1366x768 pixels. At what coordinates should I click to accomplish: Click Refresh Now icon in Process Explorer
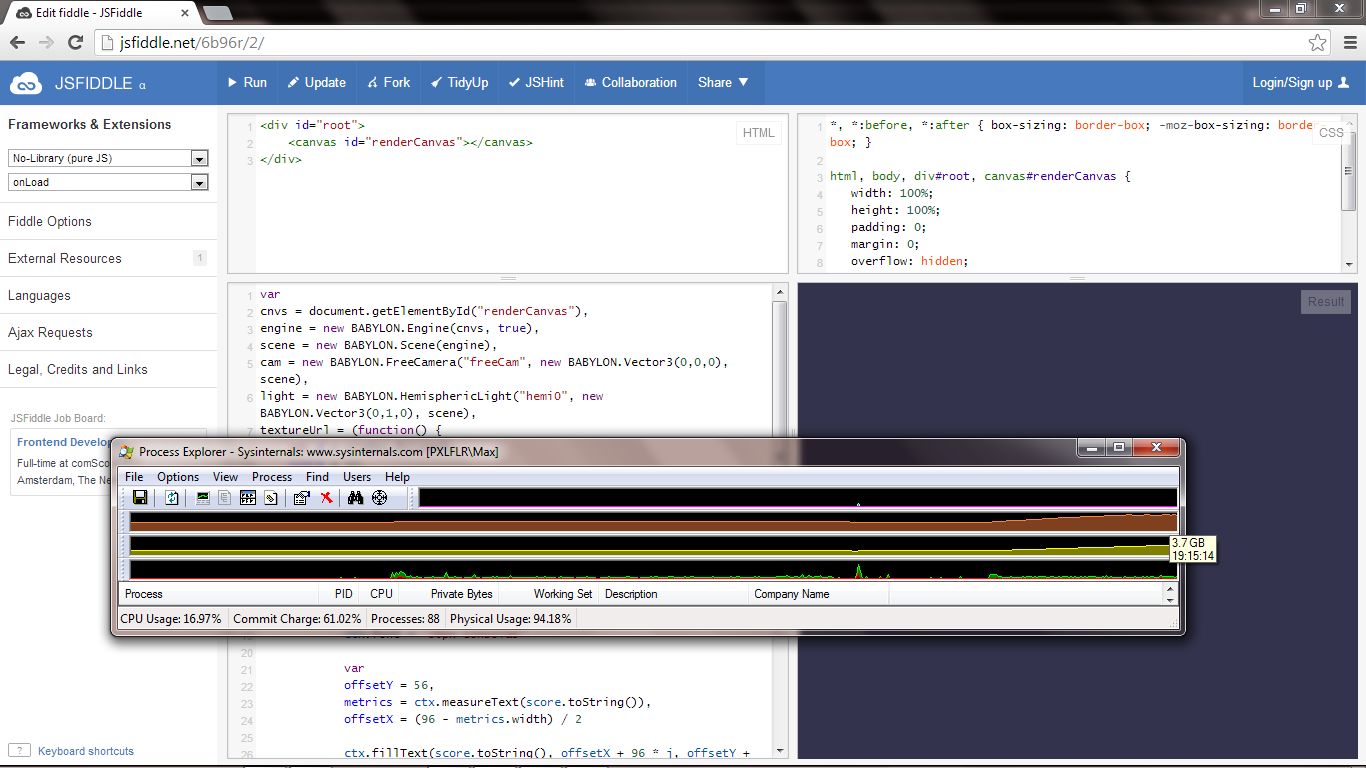tap(172, 497)
